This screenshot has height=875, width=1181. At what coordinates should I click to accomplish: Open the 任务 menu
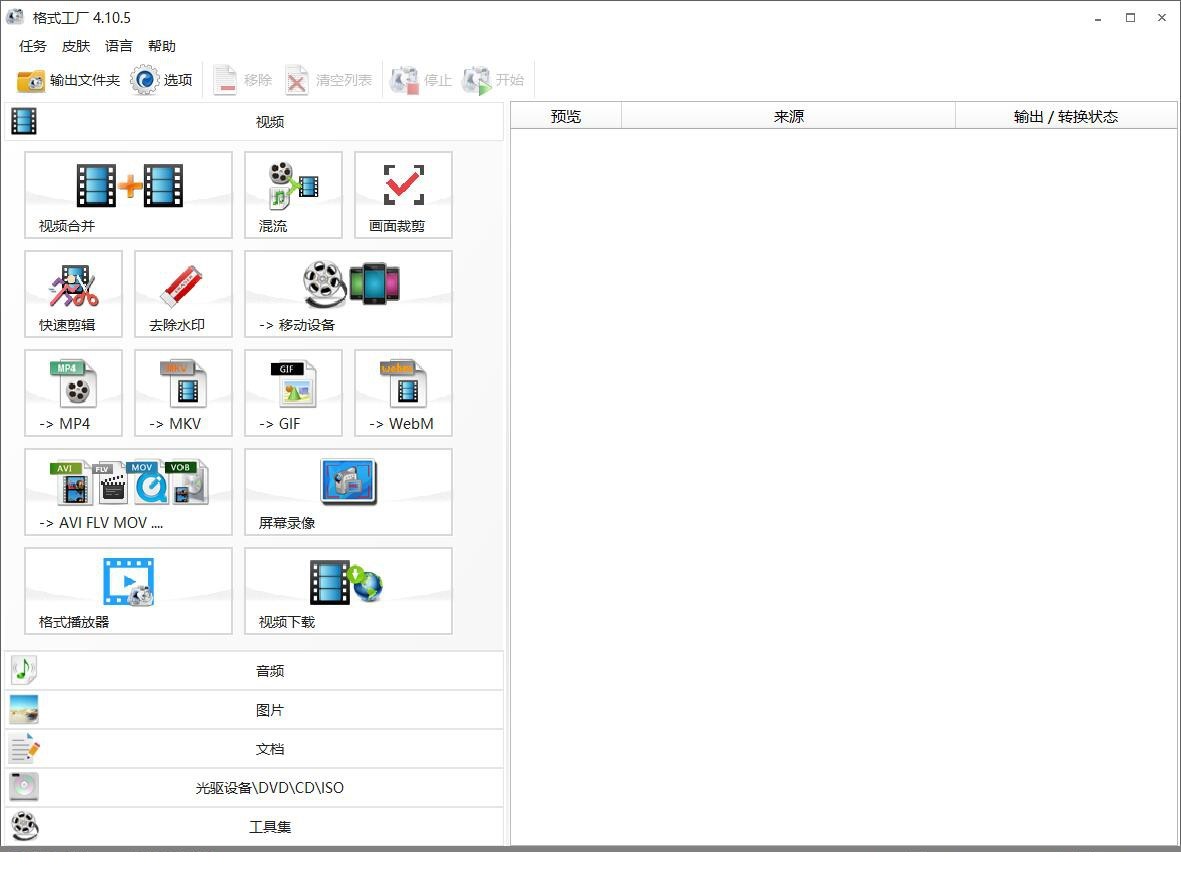pos(32,46)
